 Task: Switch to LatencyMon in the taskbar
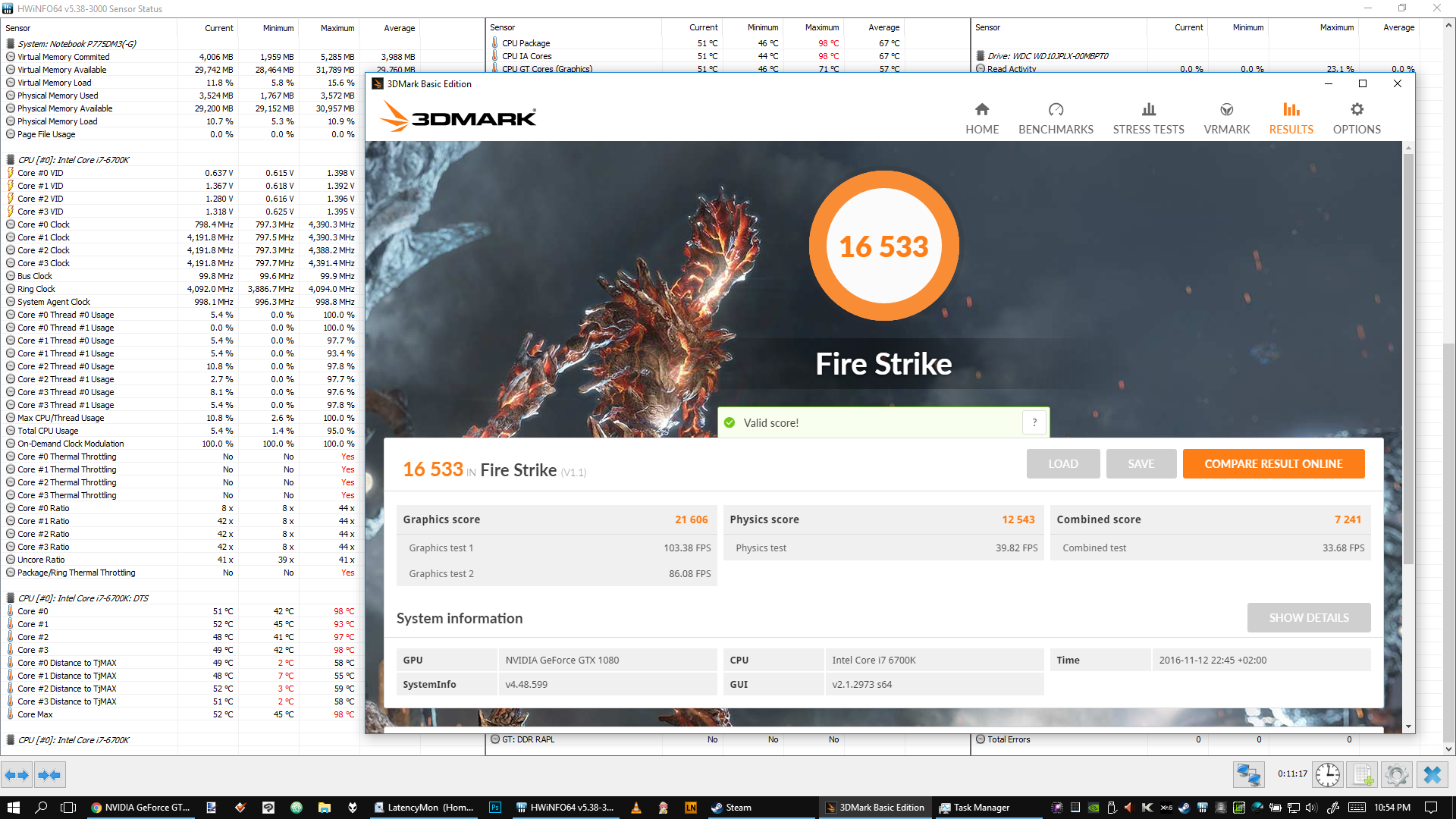tap(424, 808)
